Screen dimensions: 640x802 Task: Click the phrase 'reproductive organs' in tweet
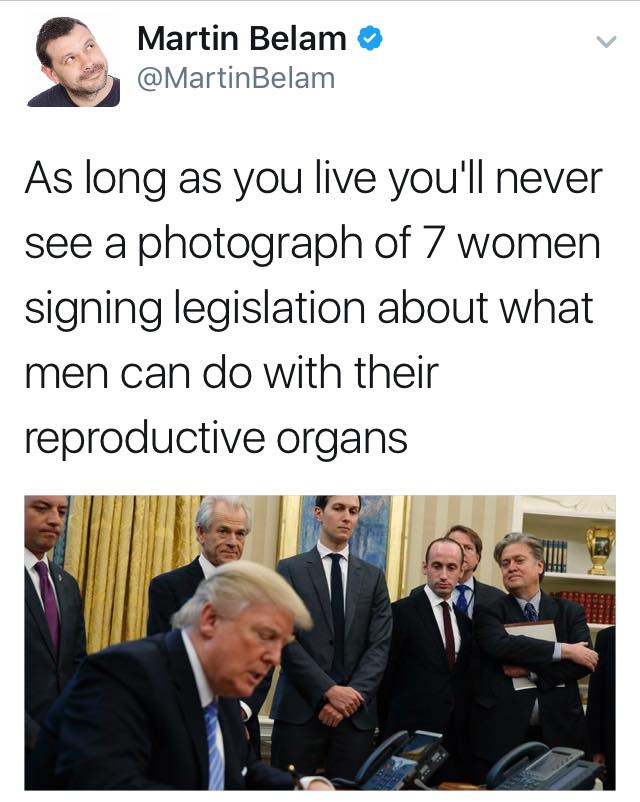(216, 439)
